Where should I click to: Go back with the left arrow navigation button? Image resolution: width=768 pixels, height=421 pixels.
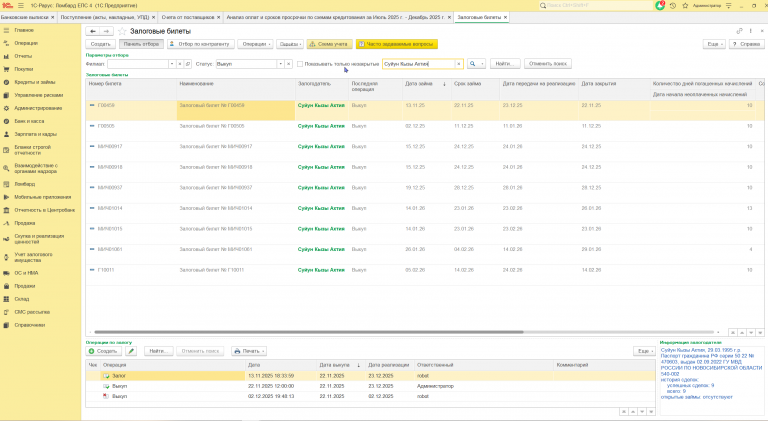coord(93,32)
